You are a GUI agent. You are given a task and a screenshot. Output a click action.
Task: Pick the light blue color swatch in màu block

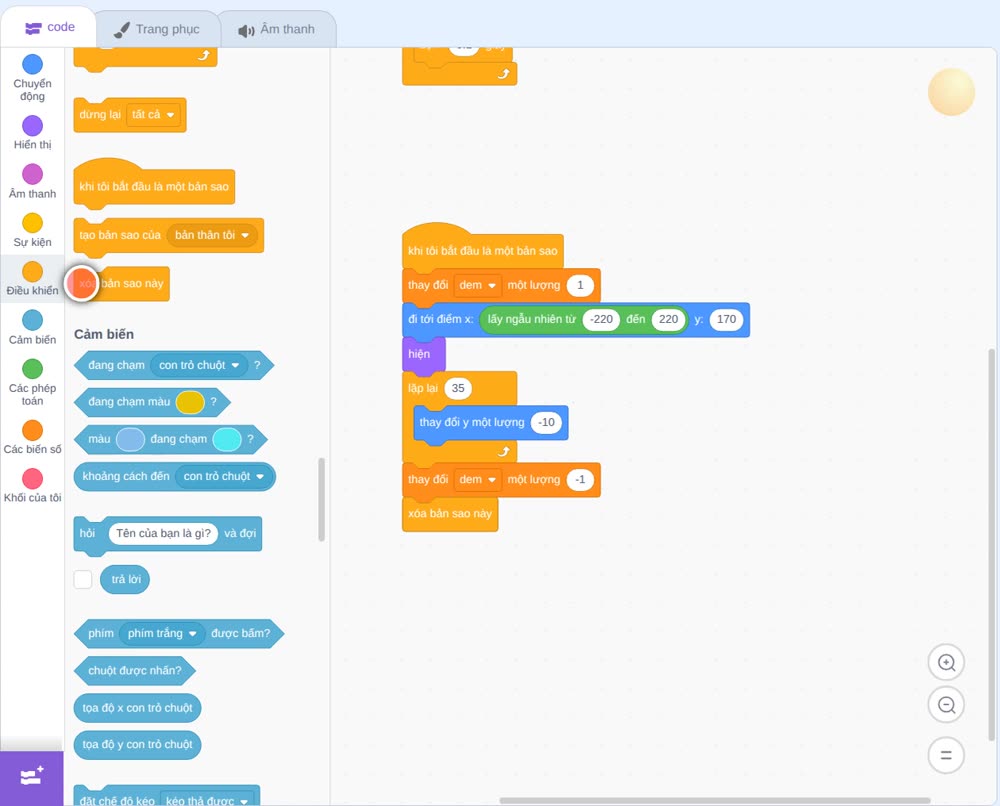tap(131, 439)
